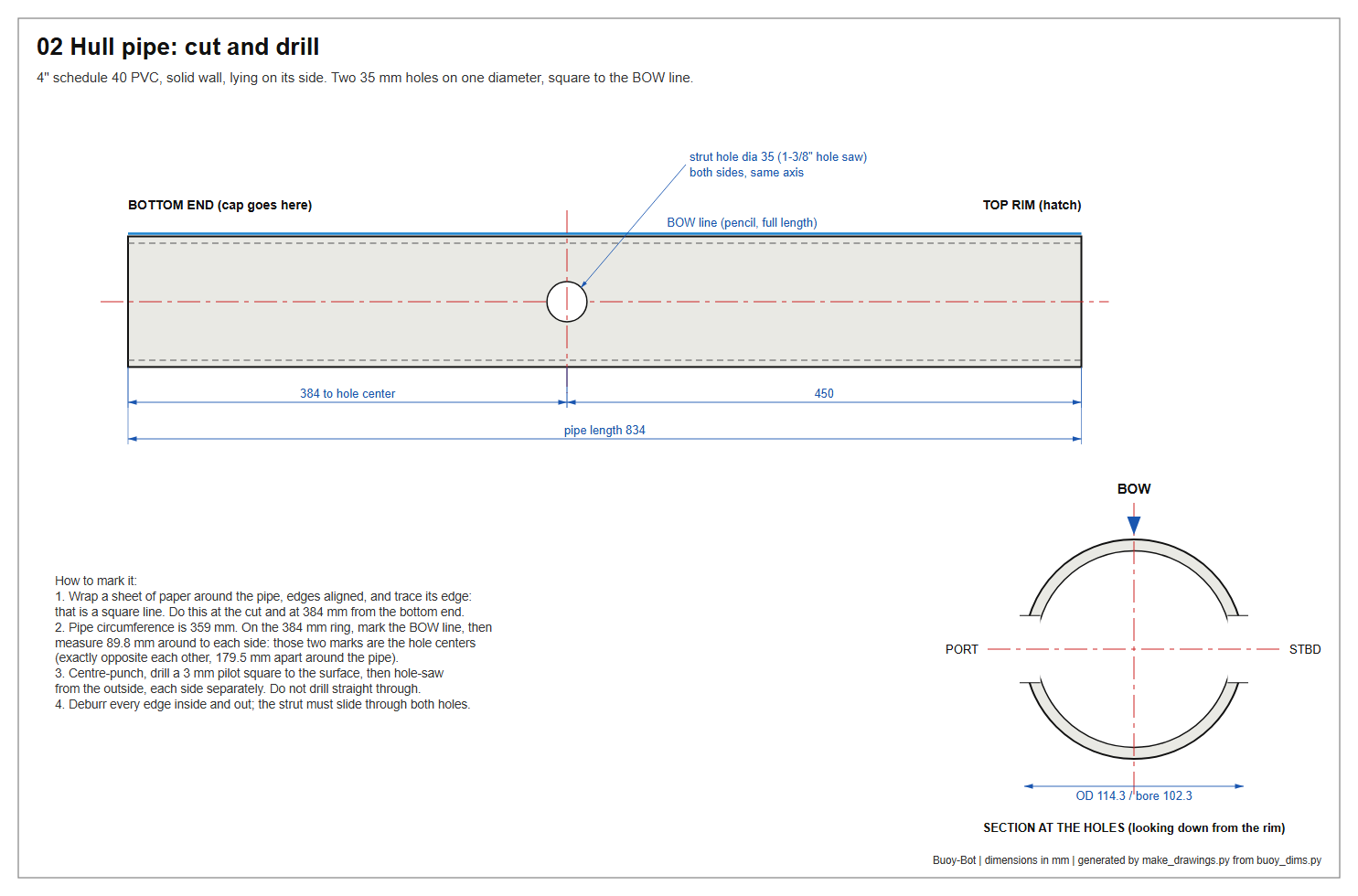The image size is (1358, 896).
Task: Click the 'Buoy-Bot | dimensions in mm' footer
Action: point(1127,860)
